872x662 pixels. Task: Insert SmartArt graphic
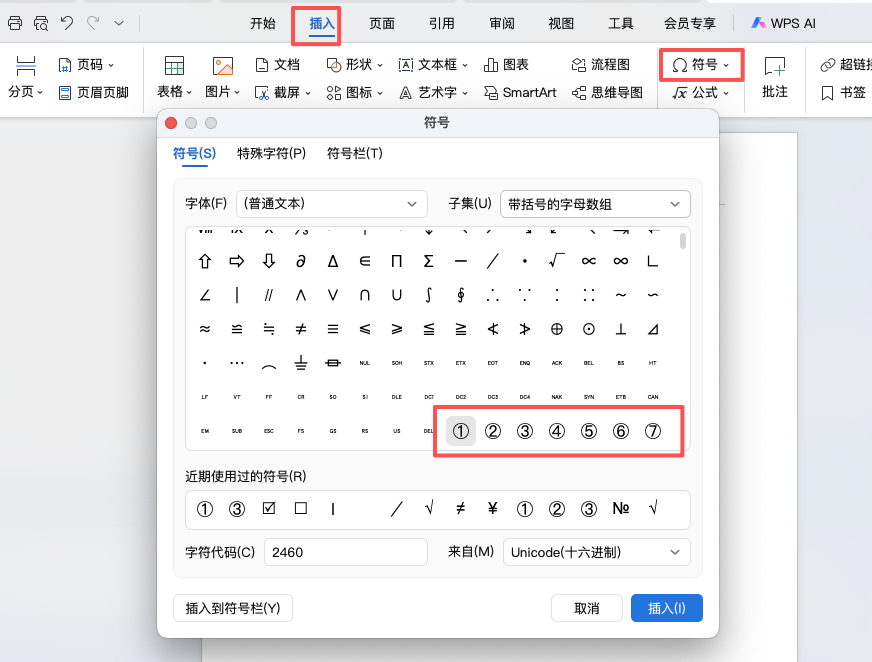pyautogui.click(x=520, y=92)
